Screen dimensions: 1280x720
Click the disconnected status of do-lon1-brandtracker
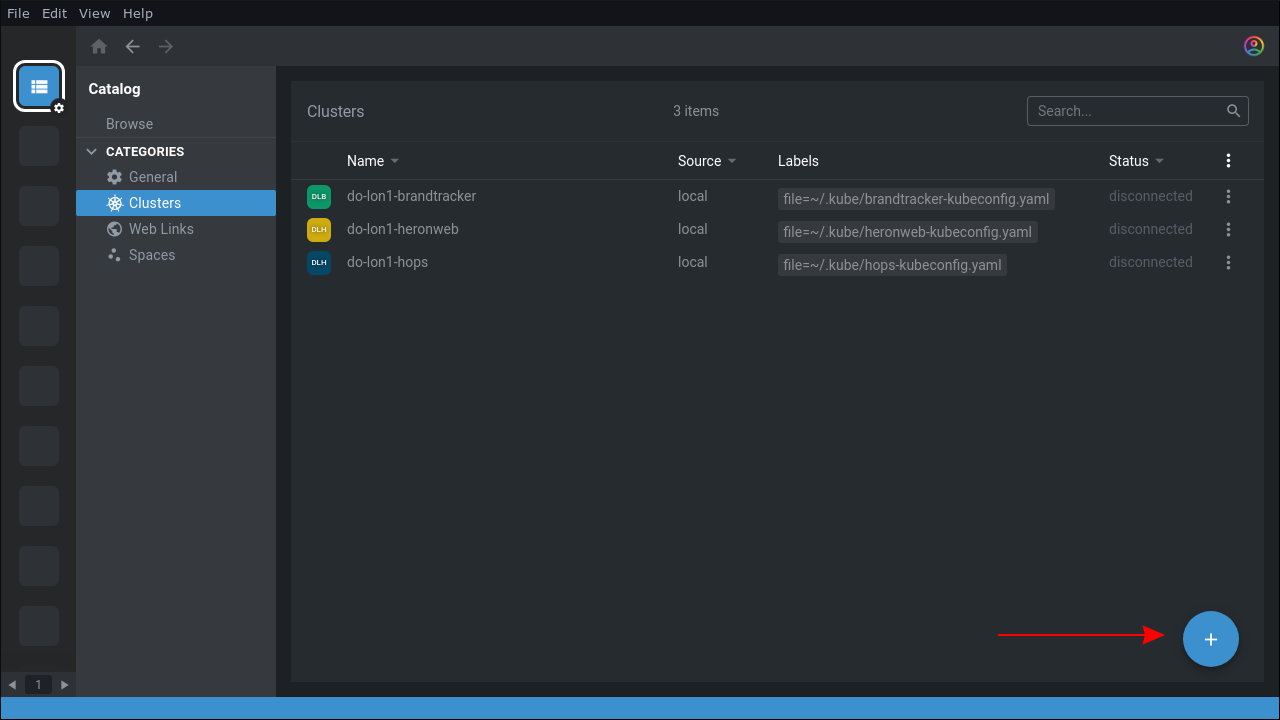[1151, 196]
